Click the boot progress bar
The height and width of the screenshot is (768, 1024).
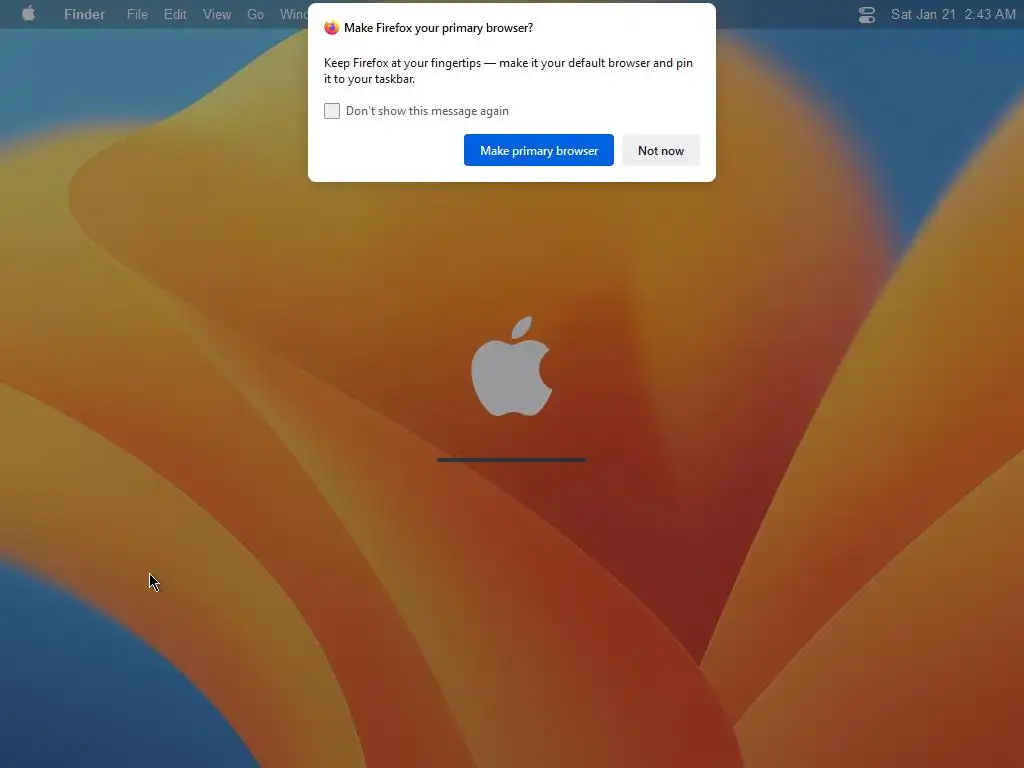[x=511, y=460]
